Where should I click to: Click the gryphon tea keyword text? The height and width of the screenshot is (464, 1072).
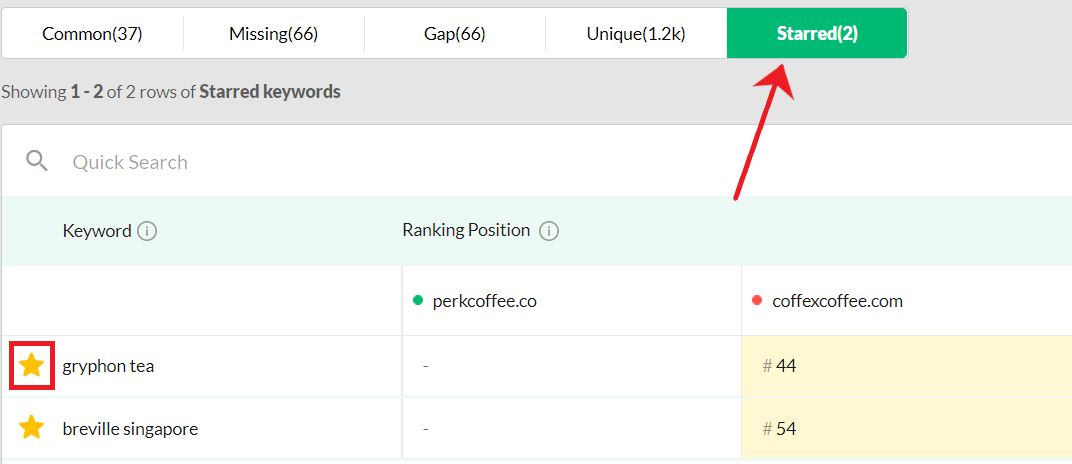[x=108, y=366]
